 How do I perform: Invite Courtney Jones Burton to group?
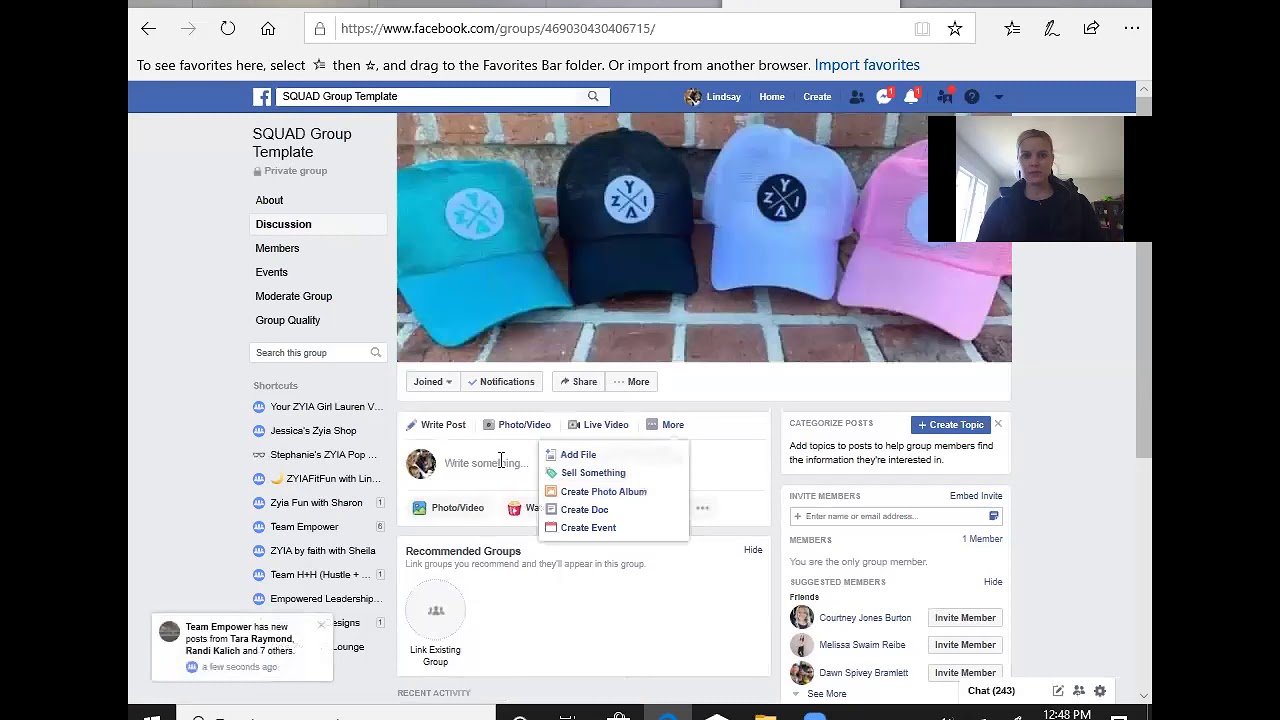click(965, 618)
